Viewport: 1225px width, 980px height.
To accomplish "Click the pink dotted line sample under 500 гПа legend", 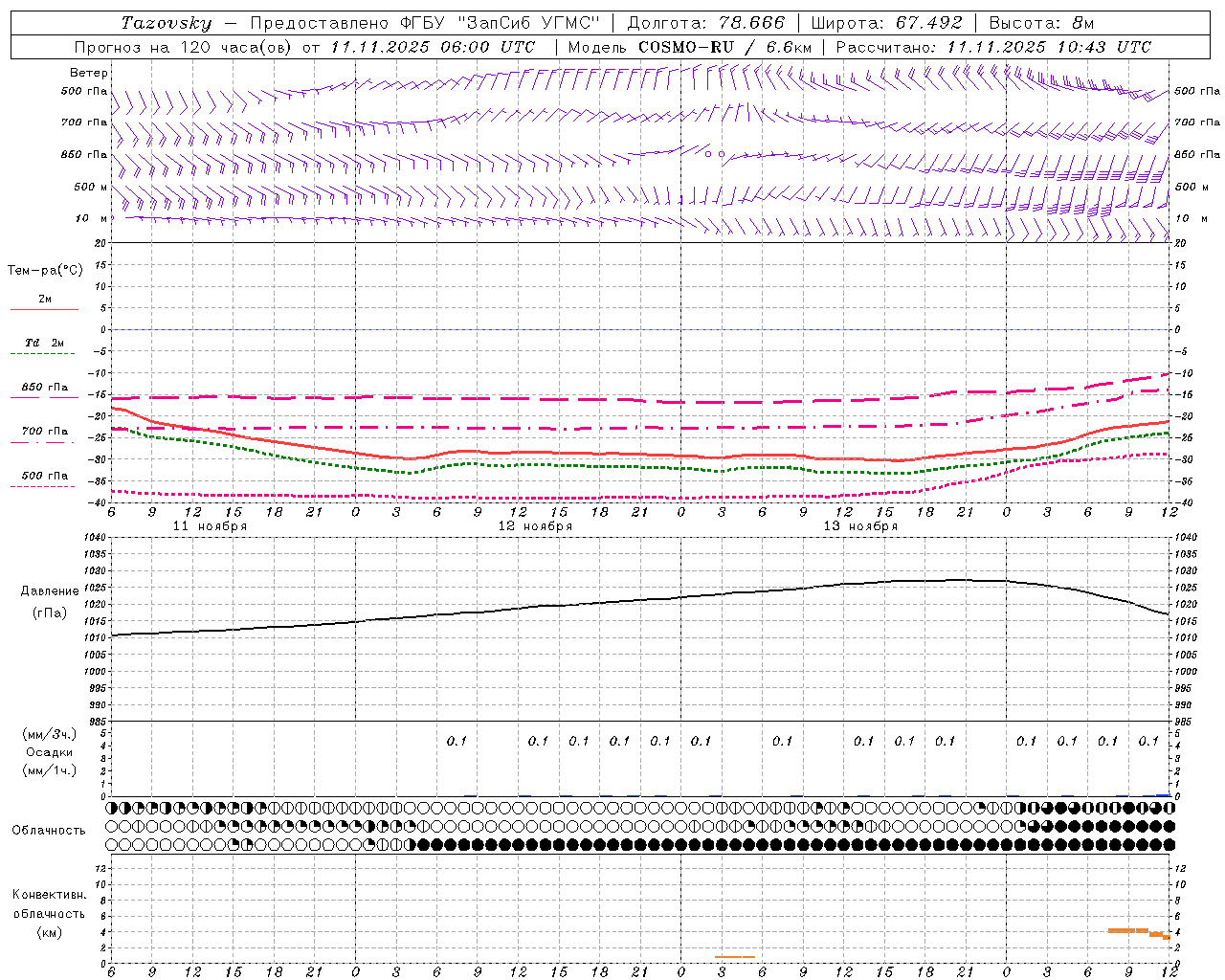I will point(42,486).
